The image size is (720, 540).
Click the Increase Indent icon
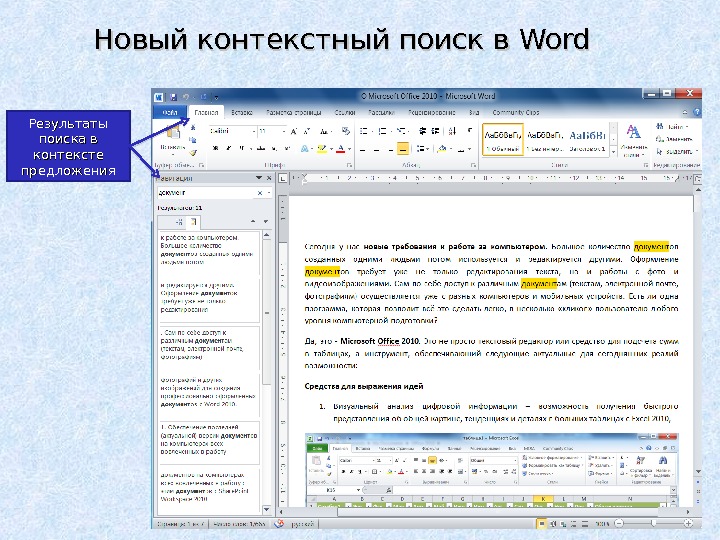pyautogui.click(x=436, y=131)
